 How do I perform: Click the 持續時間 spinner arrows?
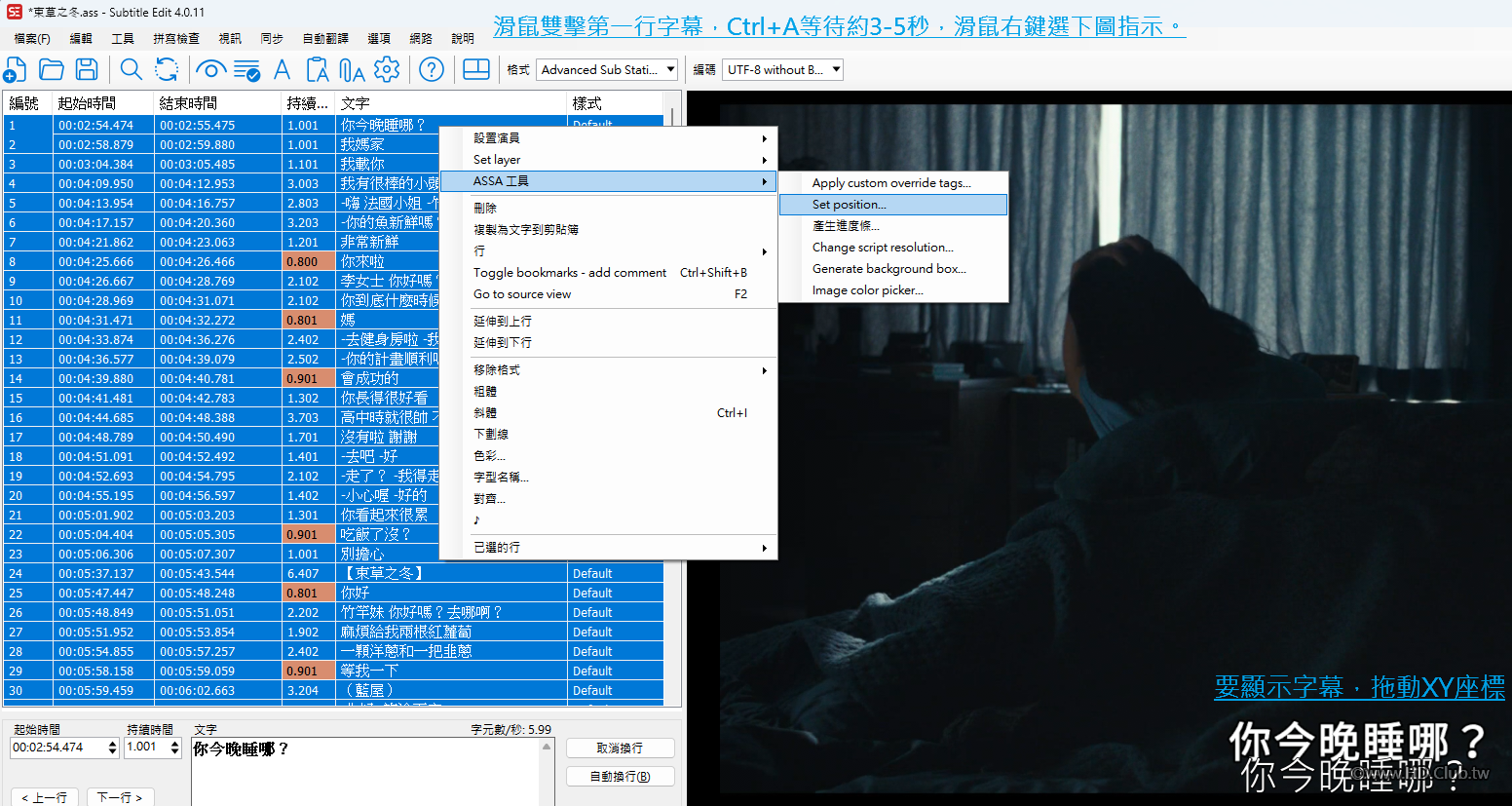coord(175,748)
